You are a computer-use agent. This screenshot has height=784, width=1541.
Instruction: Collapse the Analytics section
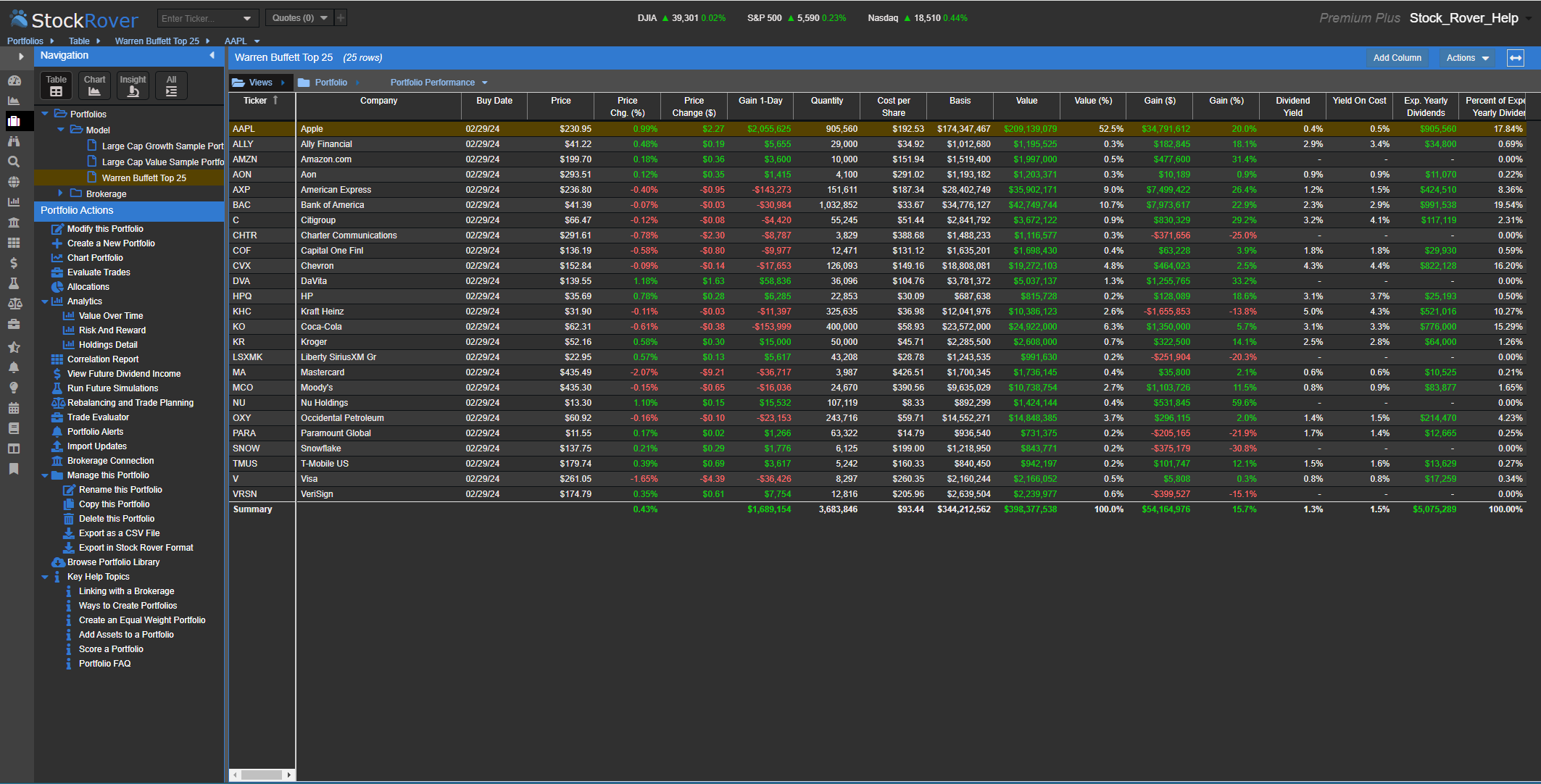[x=45, y=301]
